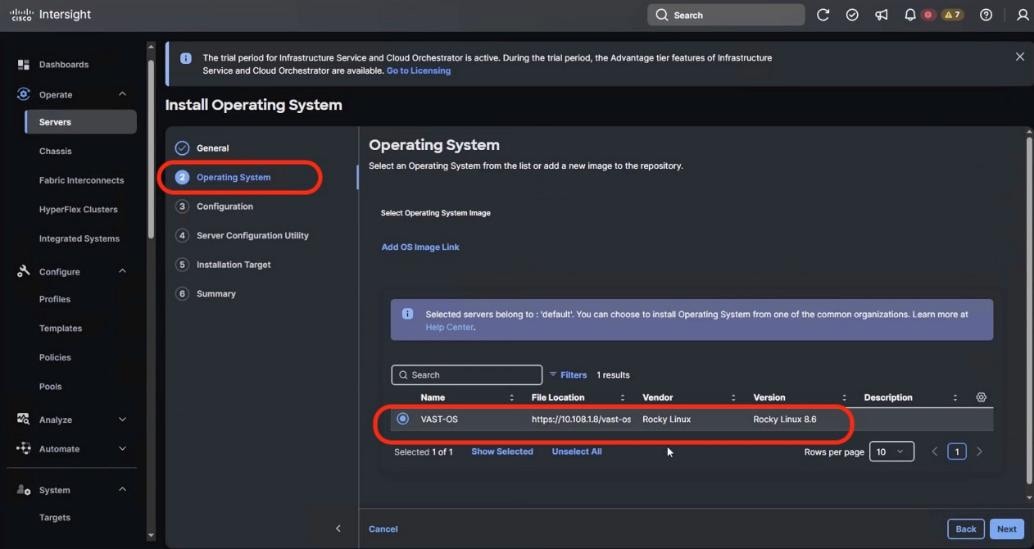
Task: Open the Help Center link
Action: point(449,327)
